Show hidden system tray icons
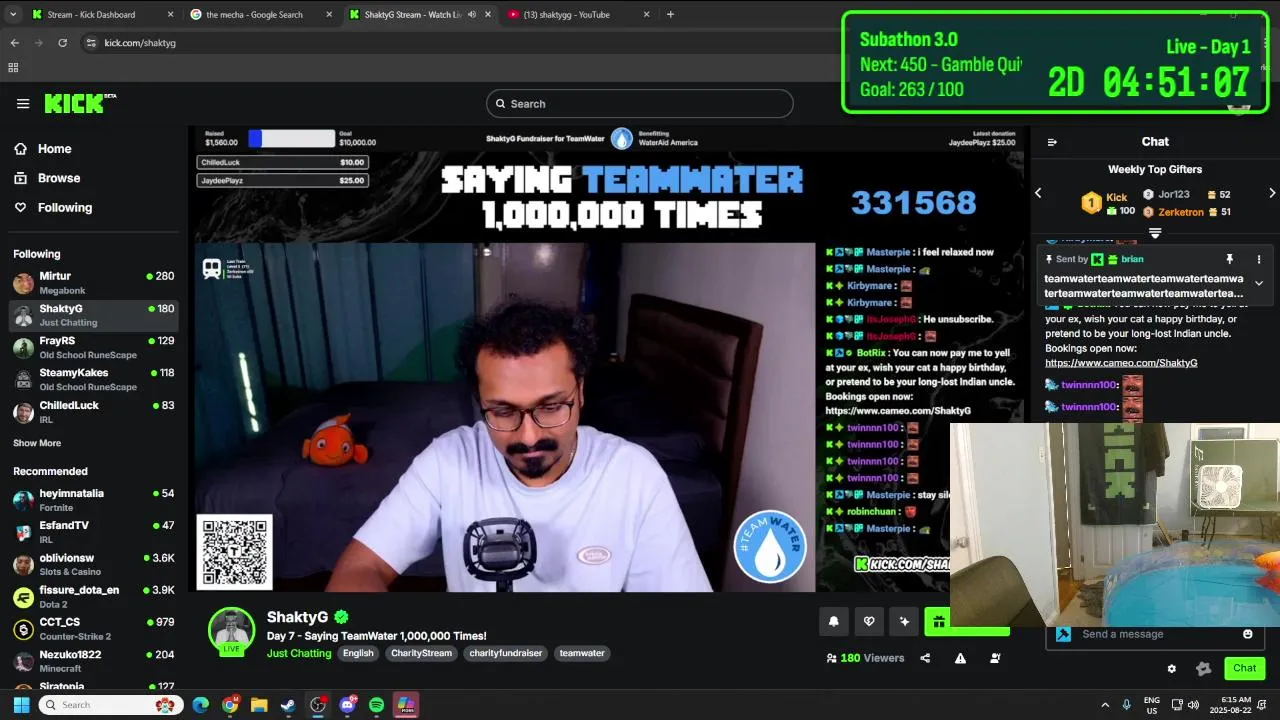The width and height of the screenshot is (1280, 720). 1105,705
